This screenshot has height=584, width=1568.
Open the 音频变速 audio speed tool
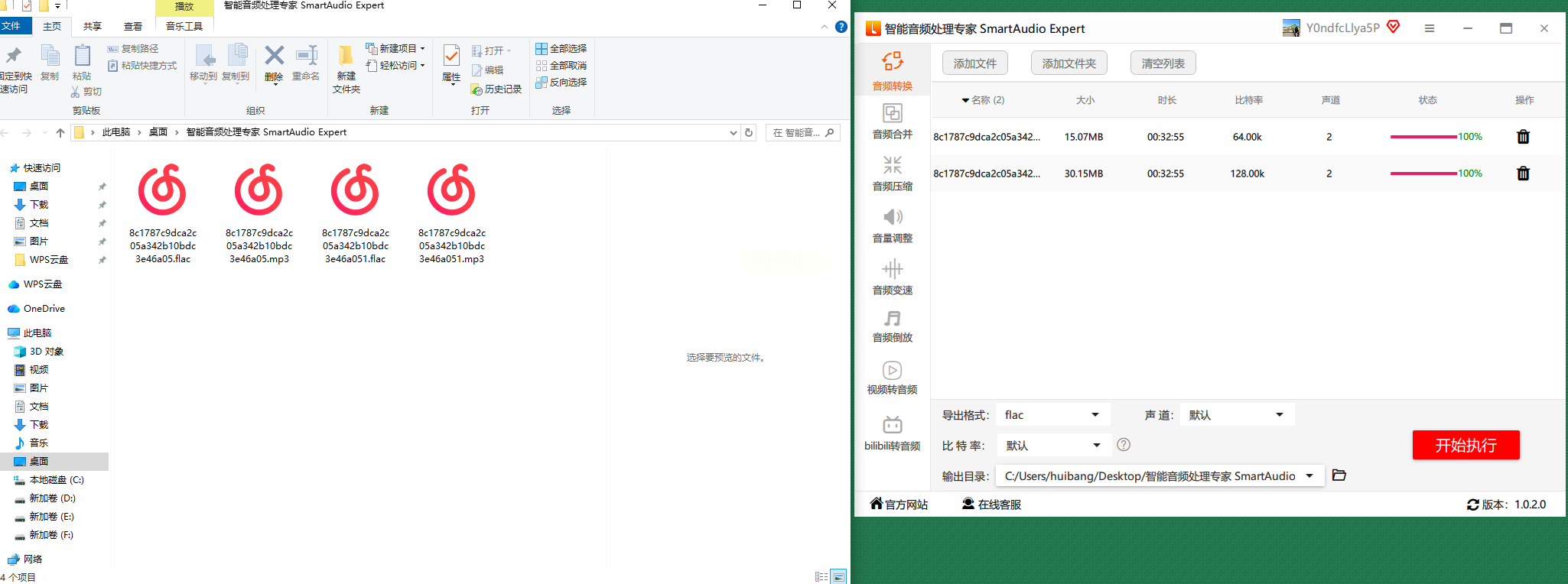[x=892, y=277]
